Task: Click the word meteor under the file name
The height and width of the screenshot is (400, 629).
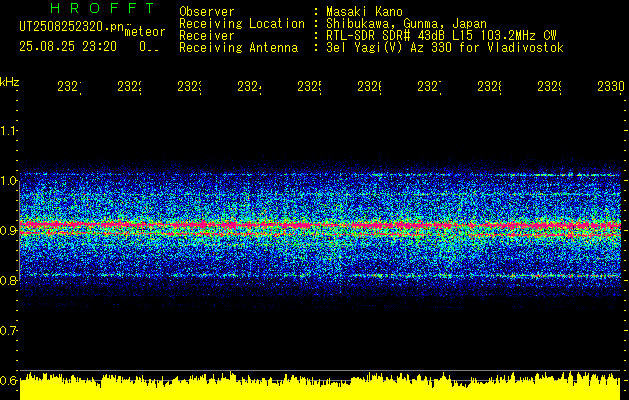Action: pyautogui.click(x=145, y=32)
